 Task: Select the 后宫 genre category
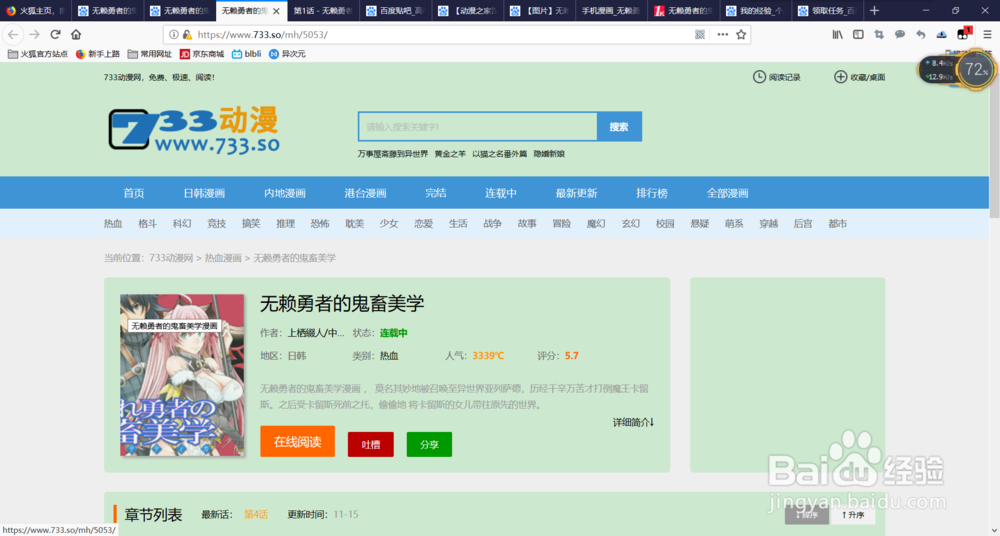(x=803, y=223)
